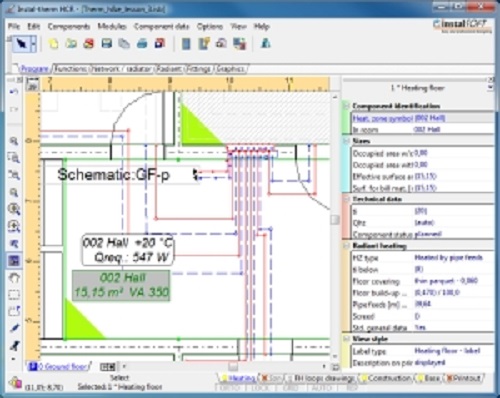Open the Modules menu
This screenshot has height=398, width=500.
[112, 26]
